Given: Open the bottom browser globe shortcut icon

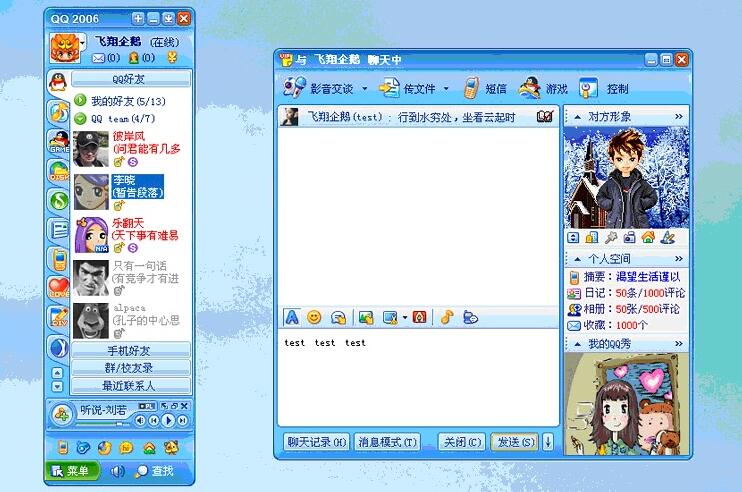Looking at the screenshot, I should (x=104, y=447).
